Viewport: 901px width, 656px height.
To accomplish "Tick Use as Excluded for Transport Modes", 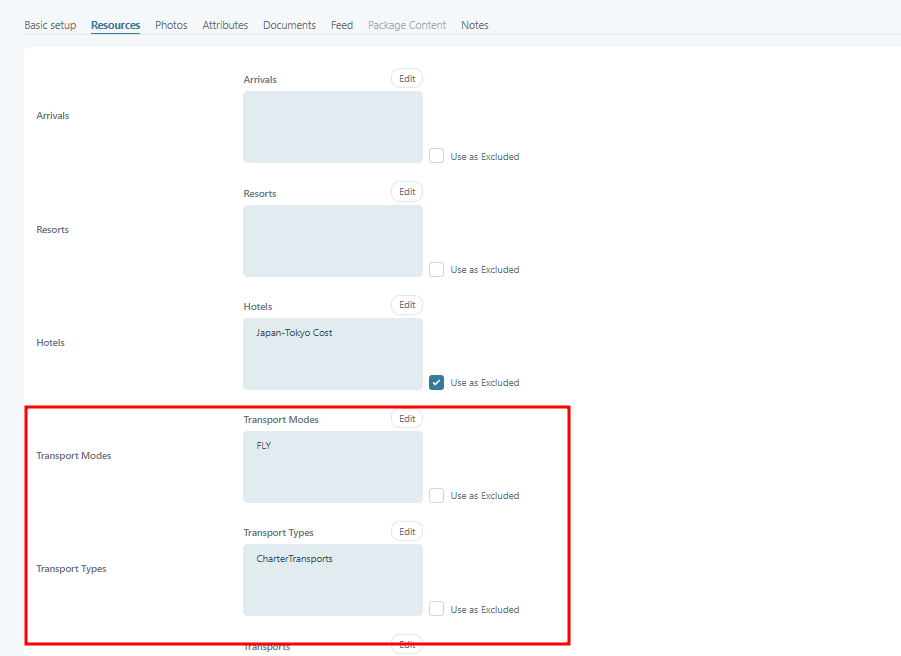I will click(437, 496).
